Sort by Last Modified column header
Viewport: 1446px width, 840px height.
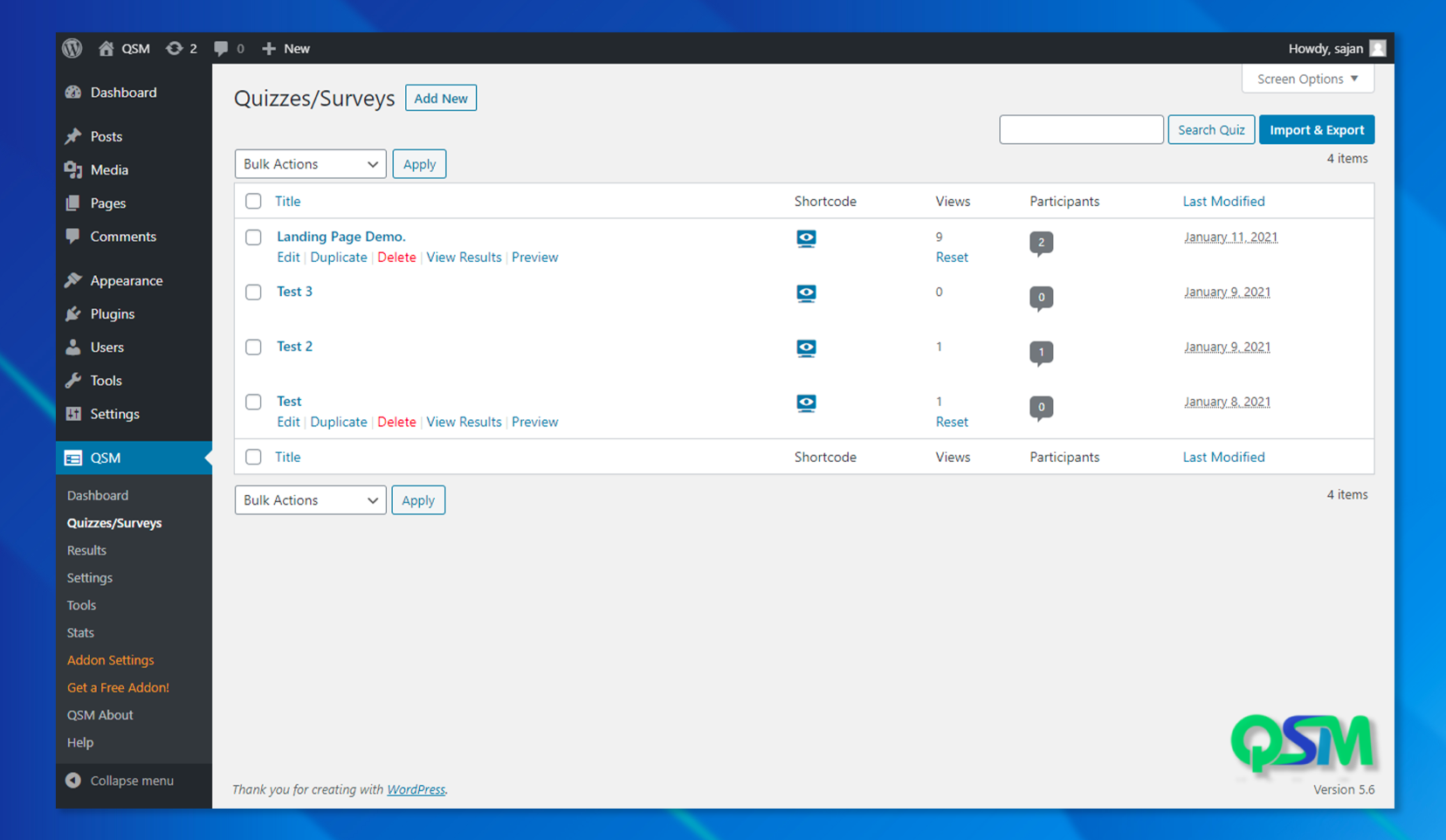pos(1223,201)
